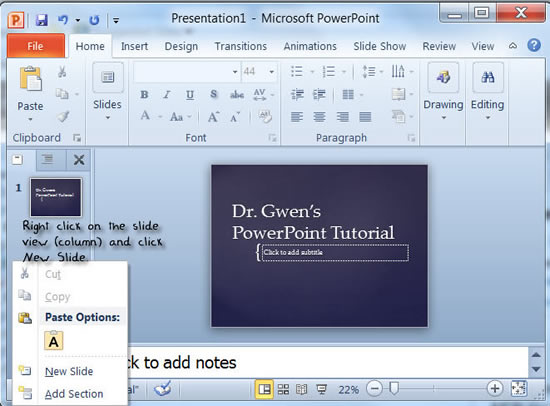
Task: Open the File backstage button
Action: coord(35,46)
